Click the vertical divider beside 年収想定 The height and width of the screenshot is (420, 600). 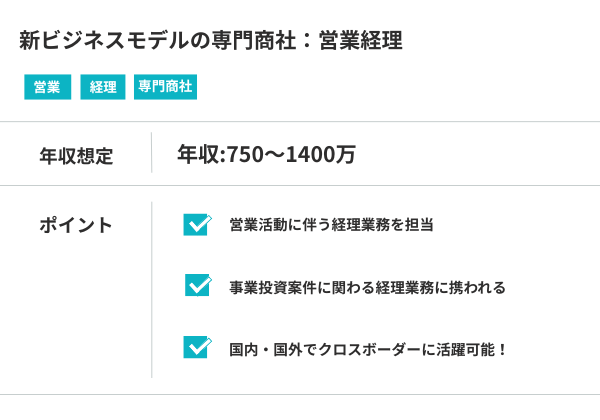coord(152,154)
